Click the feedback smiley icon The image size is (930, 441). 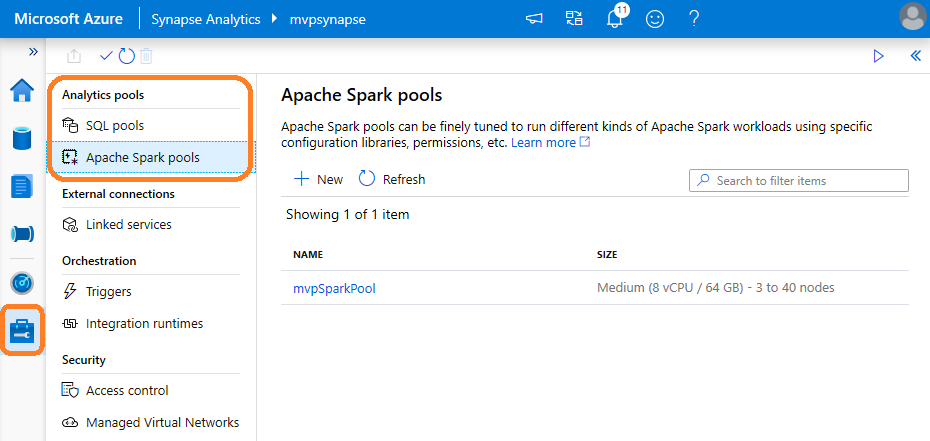click(655, 19)
